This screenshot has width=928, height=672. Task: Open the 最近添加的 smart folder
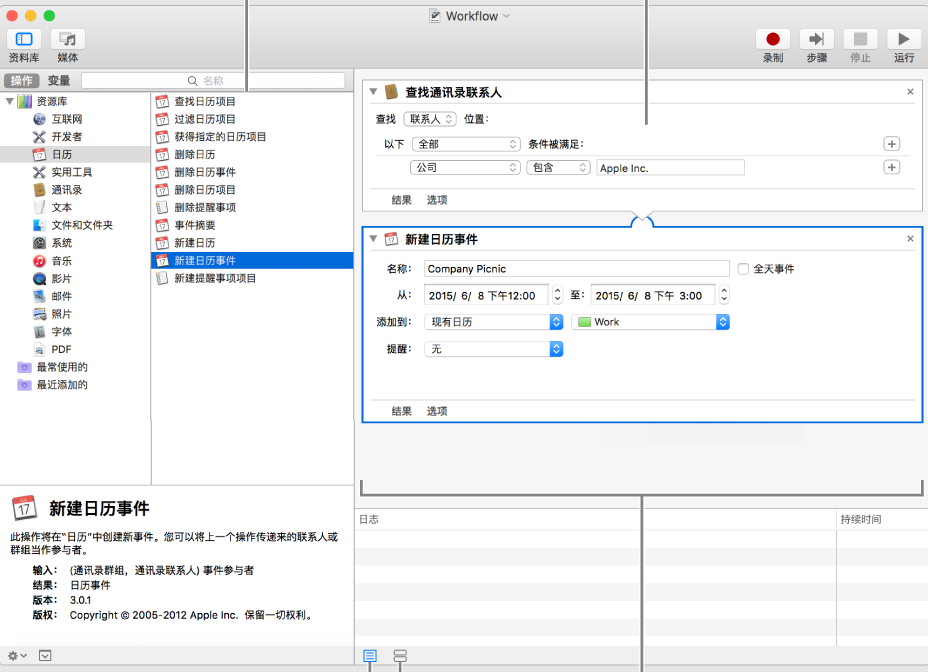coord(62,385)
